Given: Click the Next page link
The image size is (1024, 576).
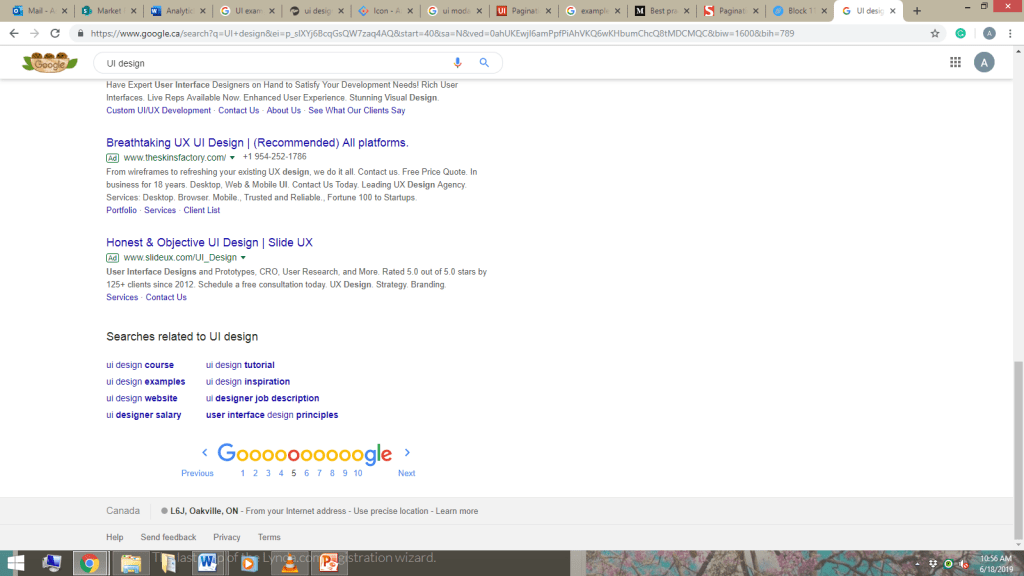Looking at the screenshot, I should pyautogui.click(x=406, y=473).
